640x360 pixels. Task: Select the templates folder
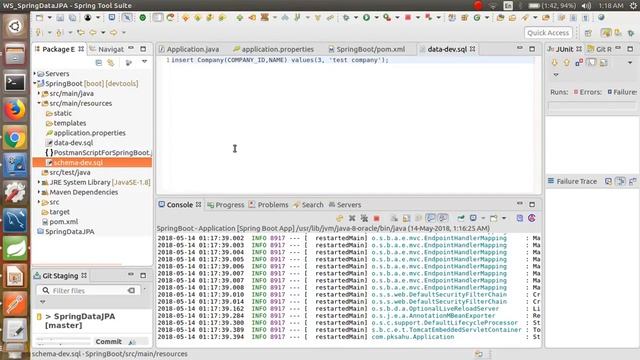pyautogui.click(x=70, y=123)
